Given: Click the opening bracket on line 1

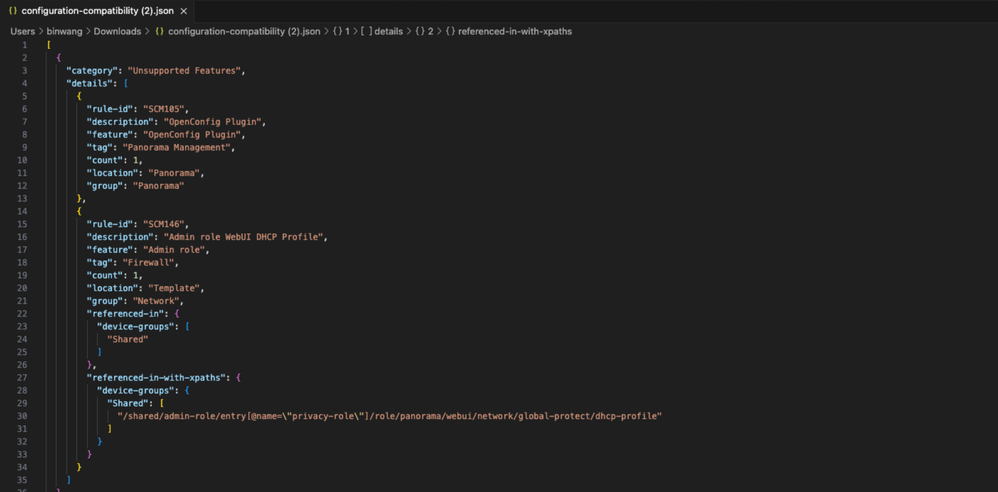Looking at the screenshot, I should pos(48,45).
